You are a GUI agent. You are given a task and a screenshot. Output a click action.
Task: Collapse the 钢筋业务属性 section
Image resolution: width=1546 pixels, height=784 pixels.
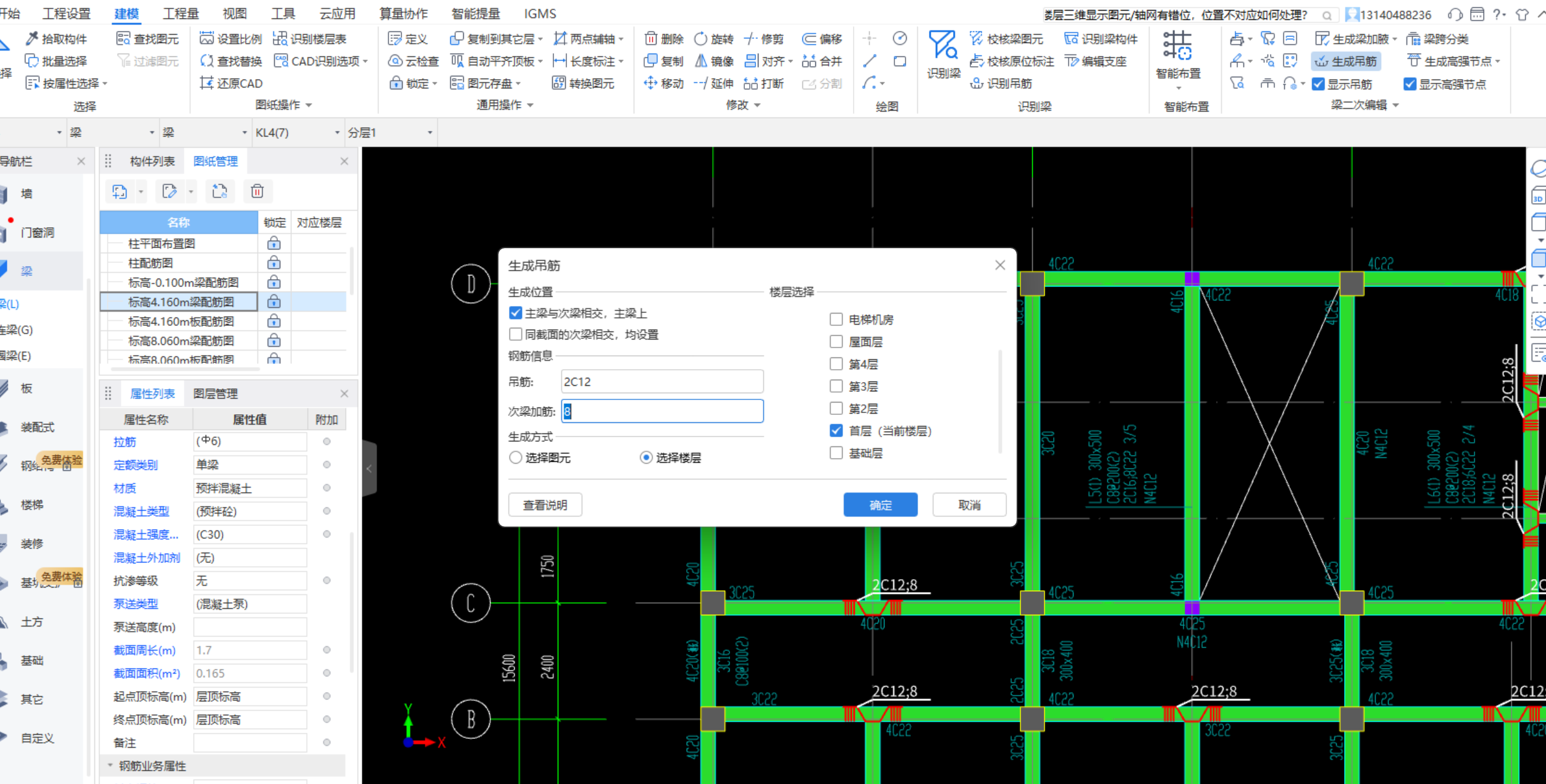pos(111,765)
